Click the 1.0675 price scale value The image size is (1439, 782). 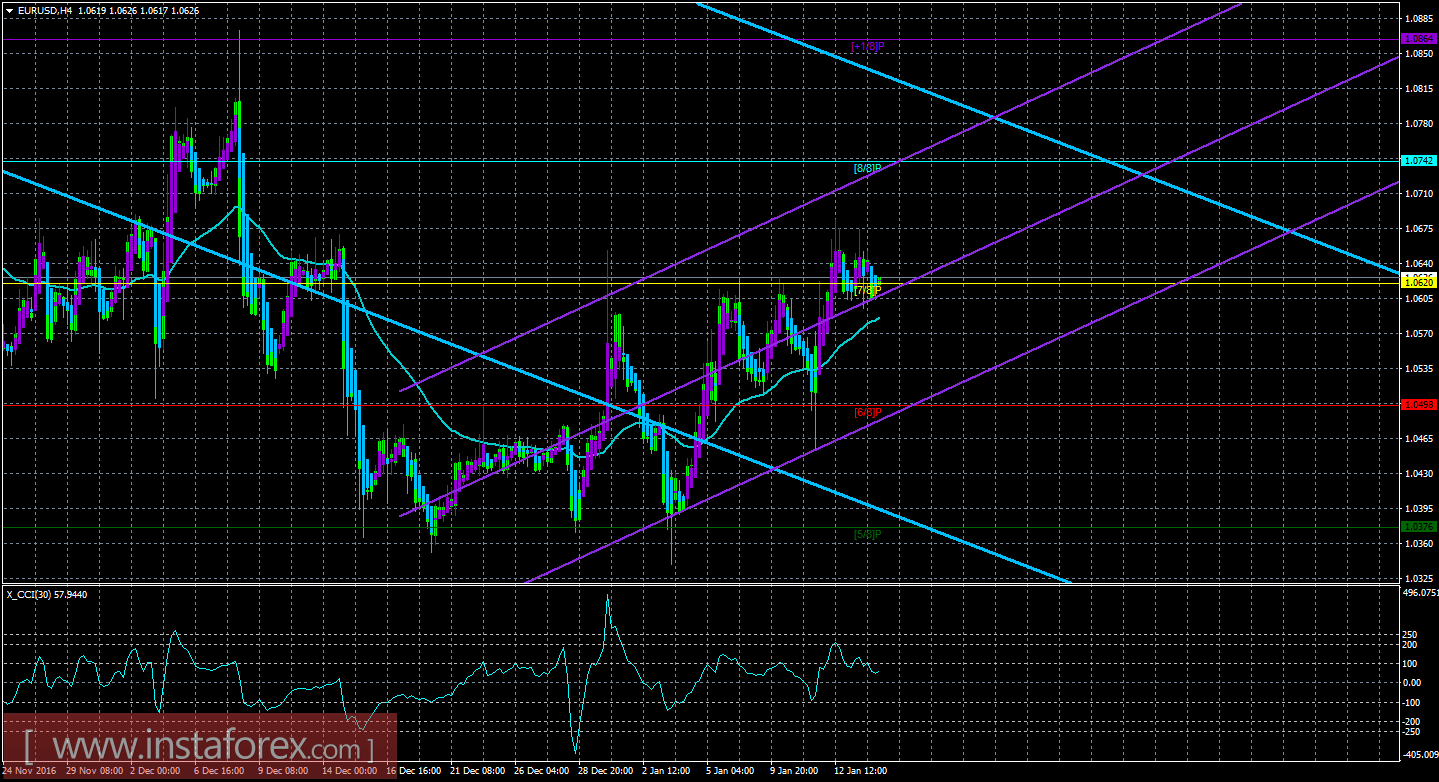[x=1420, y=229]
